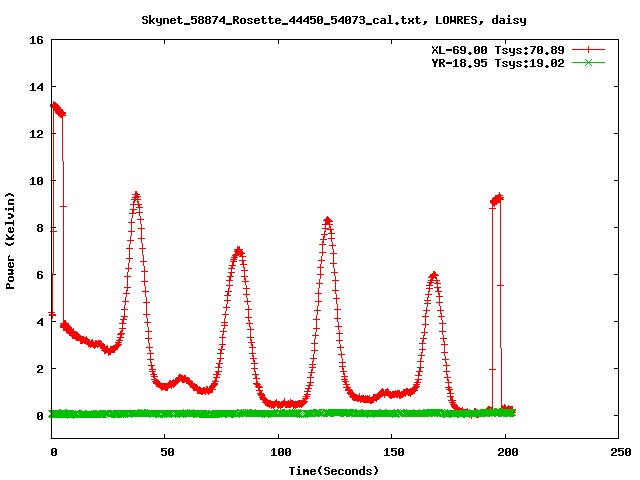Select the XL-69.00 Tsys:70.89 legend label
640x480 pixels.
click(498, 50)
